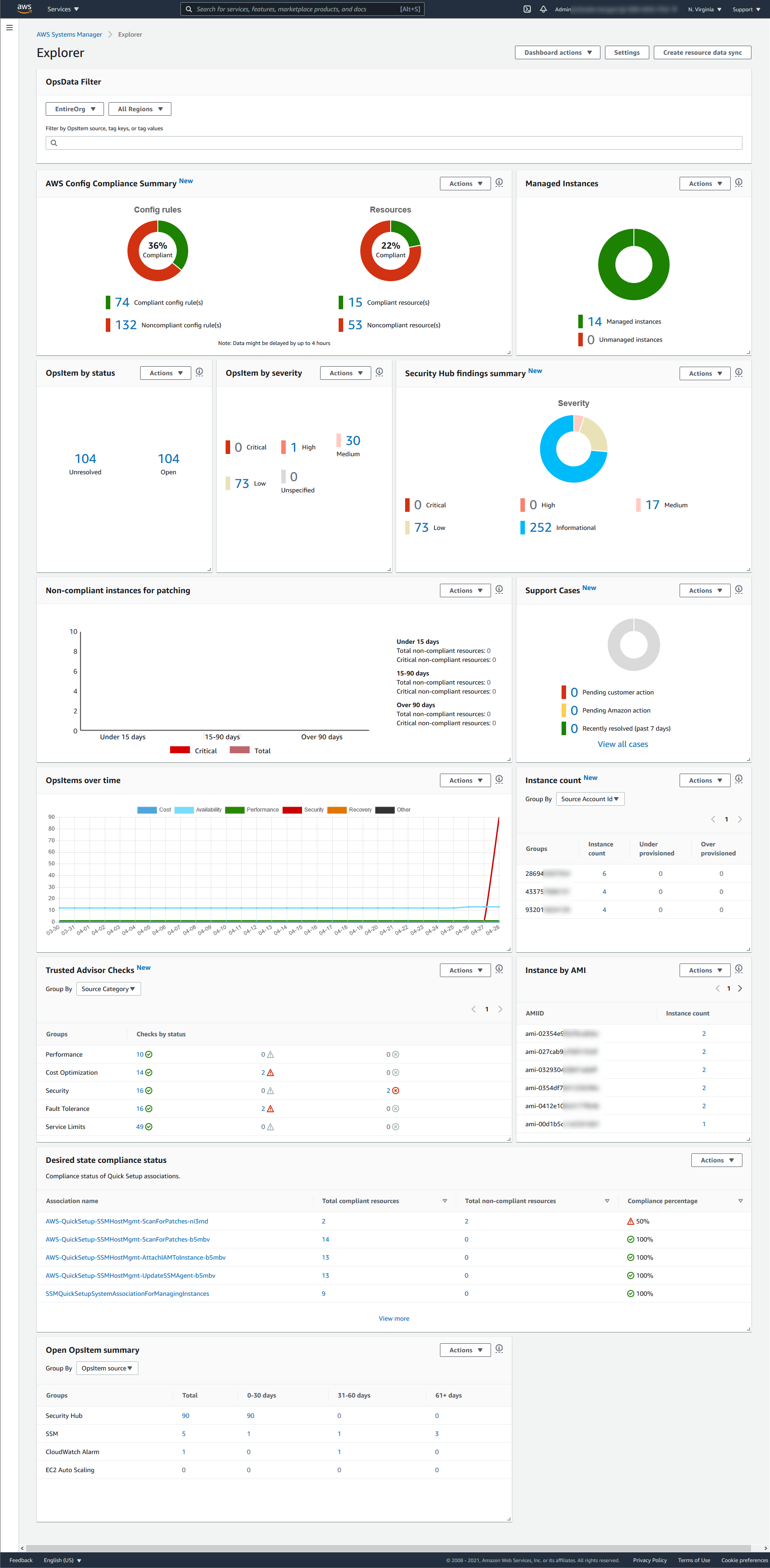Click View more under compliance status
This screenshot has height=1568, width=770.
tap(394, 1318)
